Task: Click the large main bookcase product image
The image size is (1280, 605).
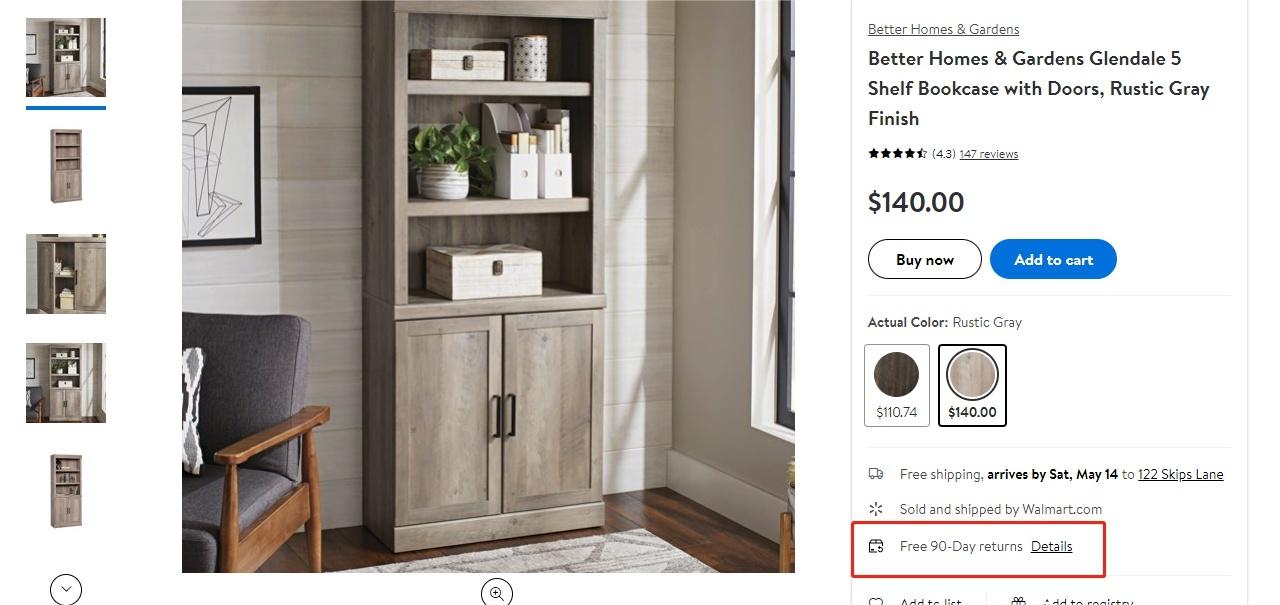Action: (x=488, y=286)
